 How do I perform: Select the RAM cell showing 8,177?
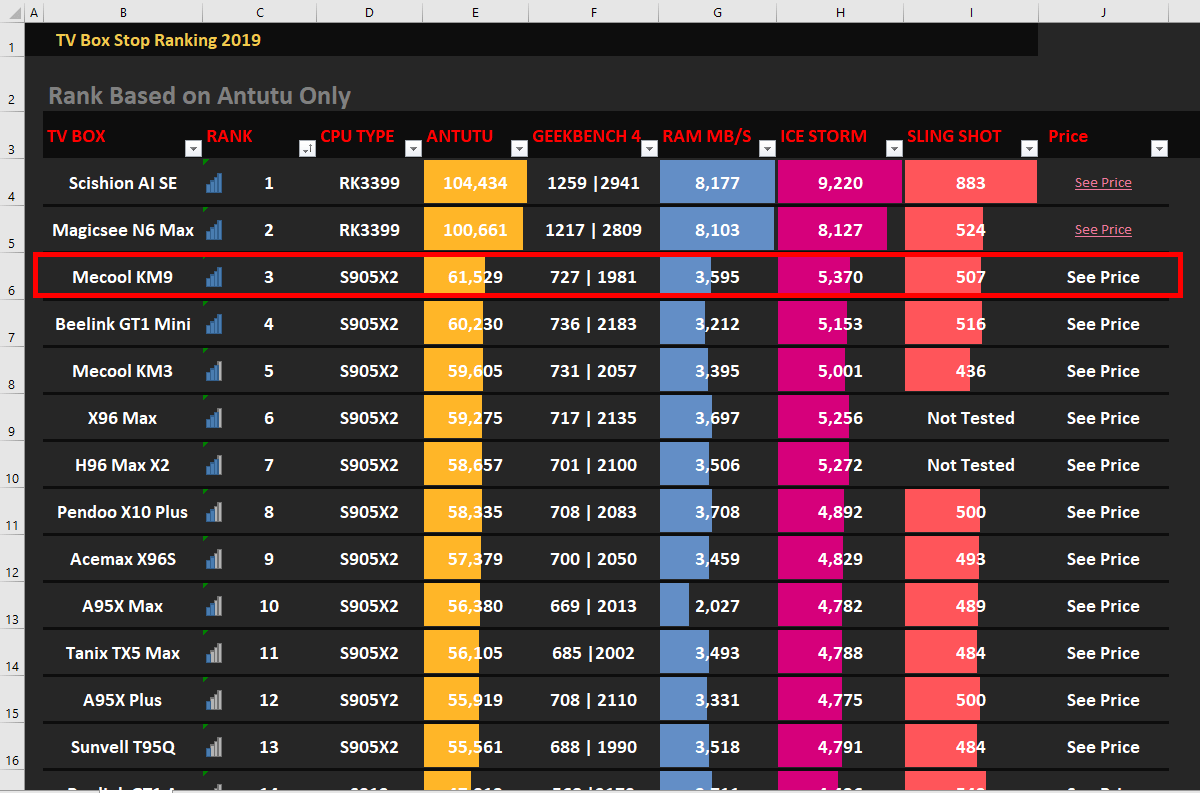[x=718, y=183]
